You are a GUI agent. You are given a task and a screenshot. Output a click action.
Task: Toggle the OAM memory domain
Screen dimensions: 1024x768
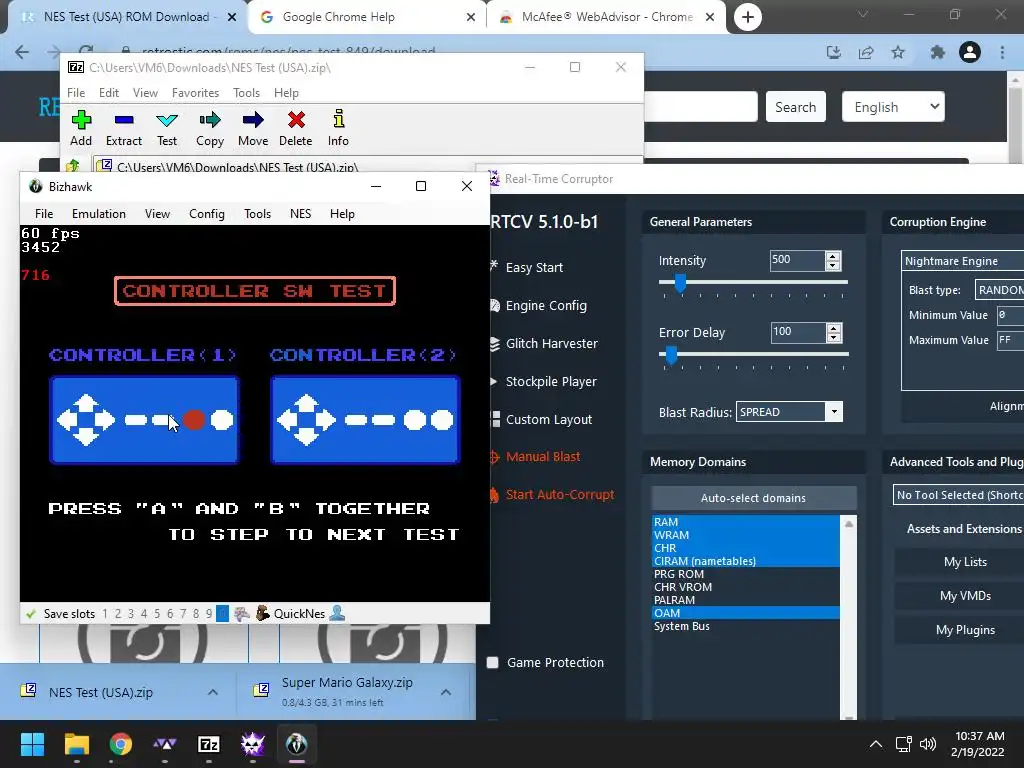(x=745, y=613)
